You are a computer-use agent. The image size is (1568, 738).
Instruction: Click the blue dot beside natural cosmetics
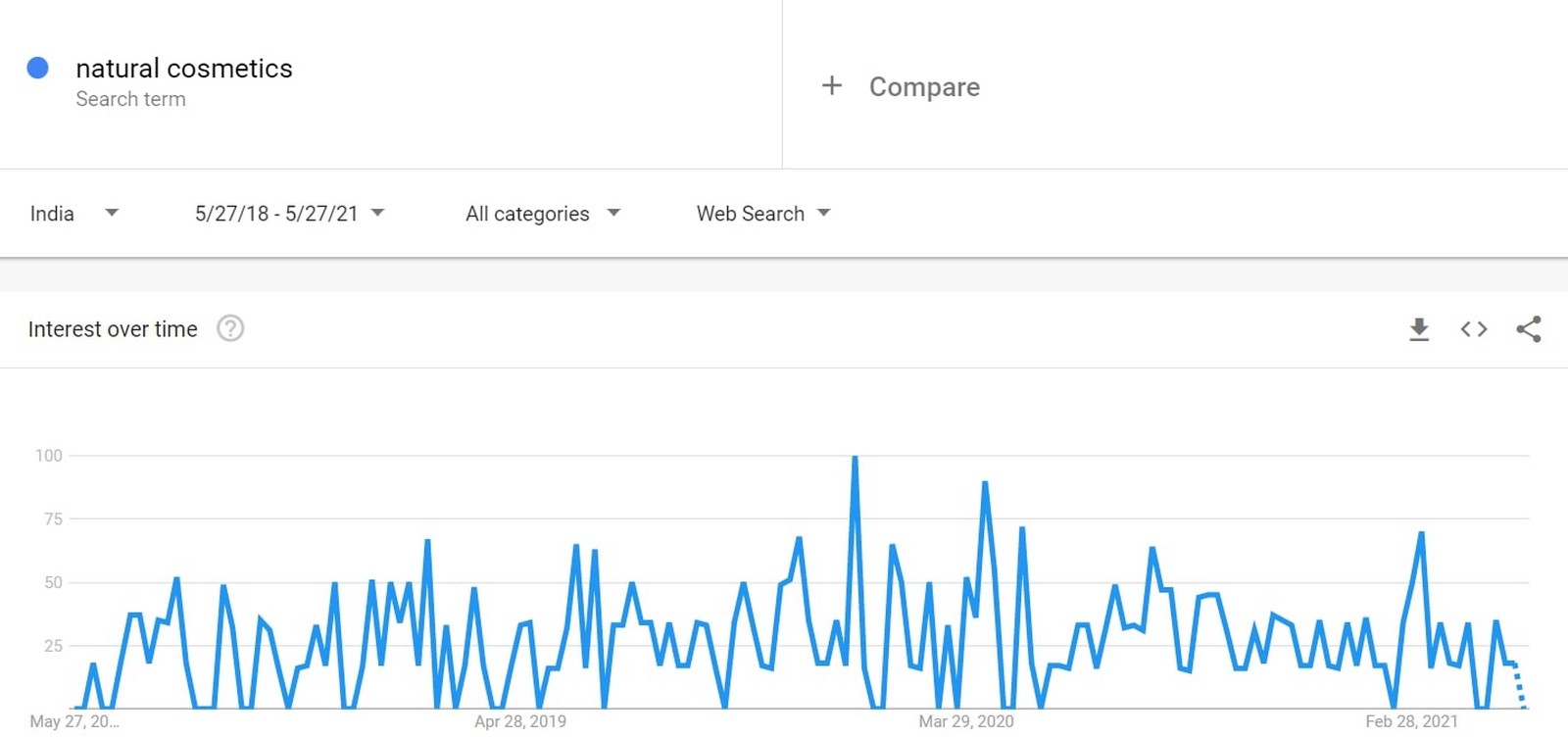38,68
